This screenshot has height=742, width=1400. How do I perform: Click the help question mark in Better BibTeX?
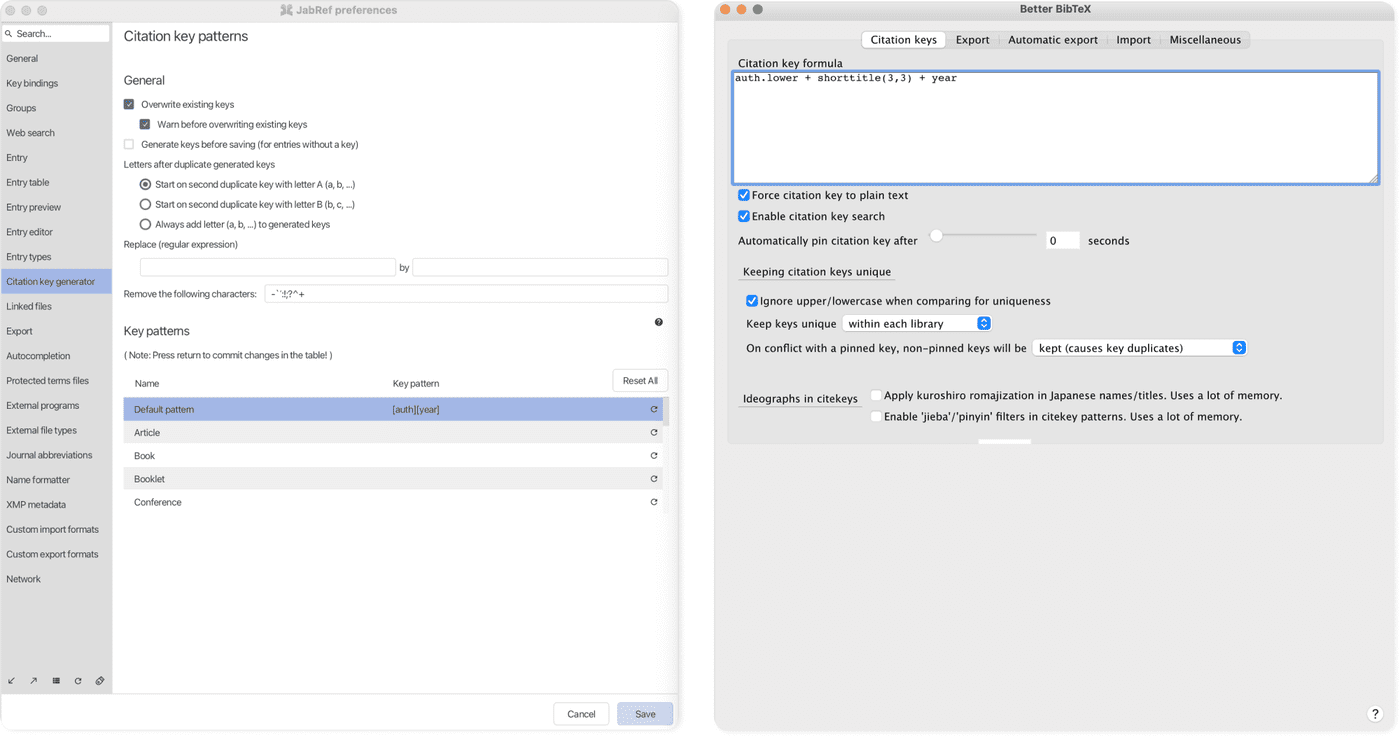pos(1375,713)
